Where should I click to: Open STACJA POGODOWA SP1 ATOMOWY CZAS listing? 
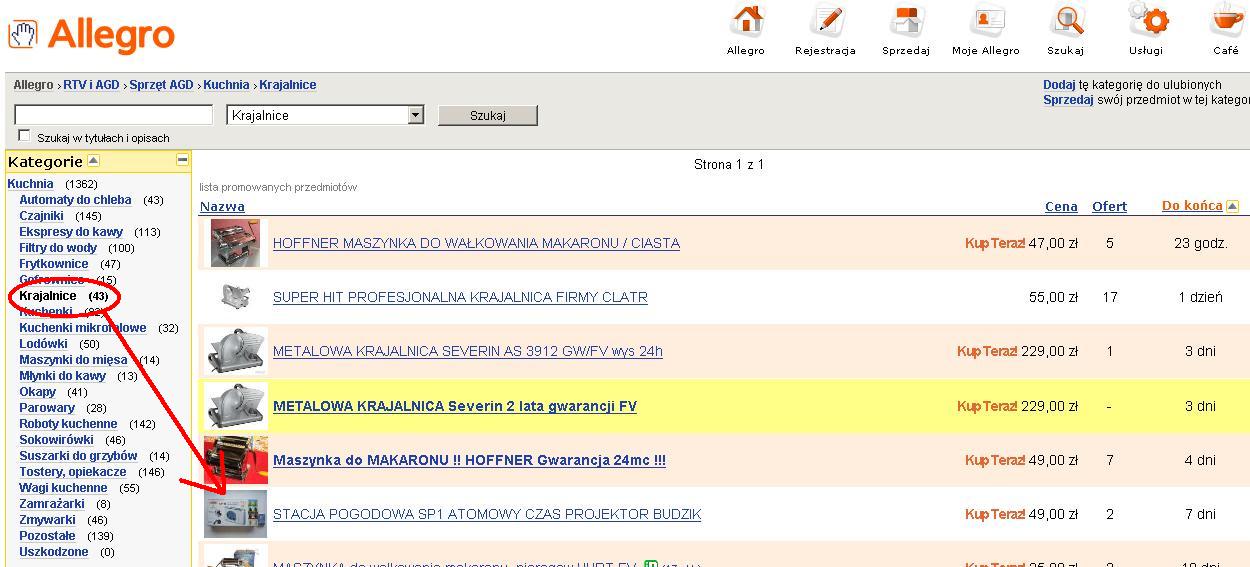coord(487,514)
